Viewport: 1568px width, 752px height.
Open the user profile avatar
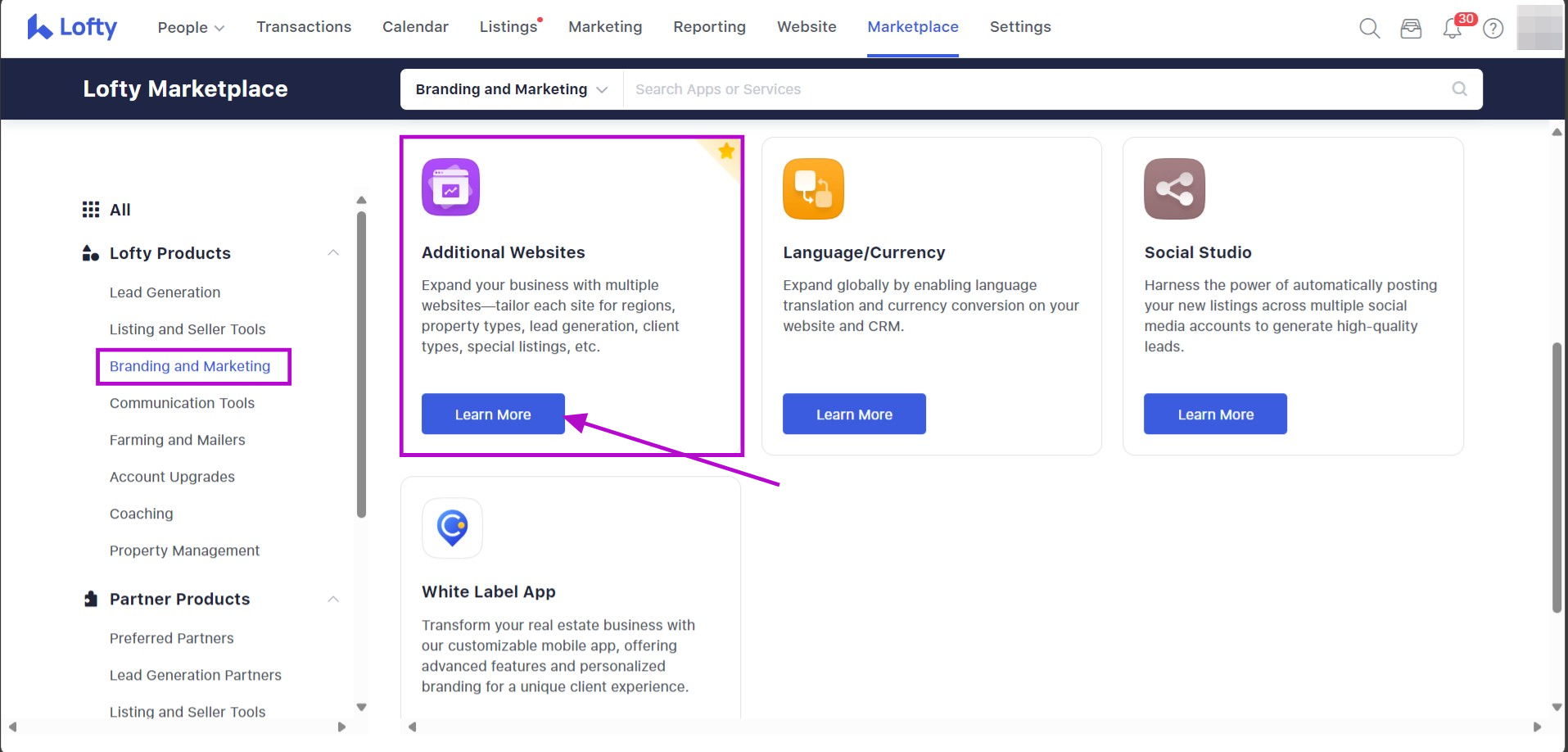[1539, 27]
